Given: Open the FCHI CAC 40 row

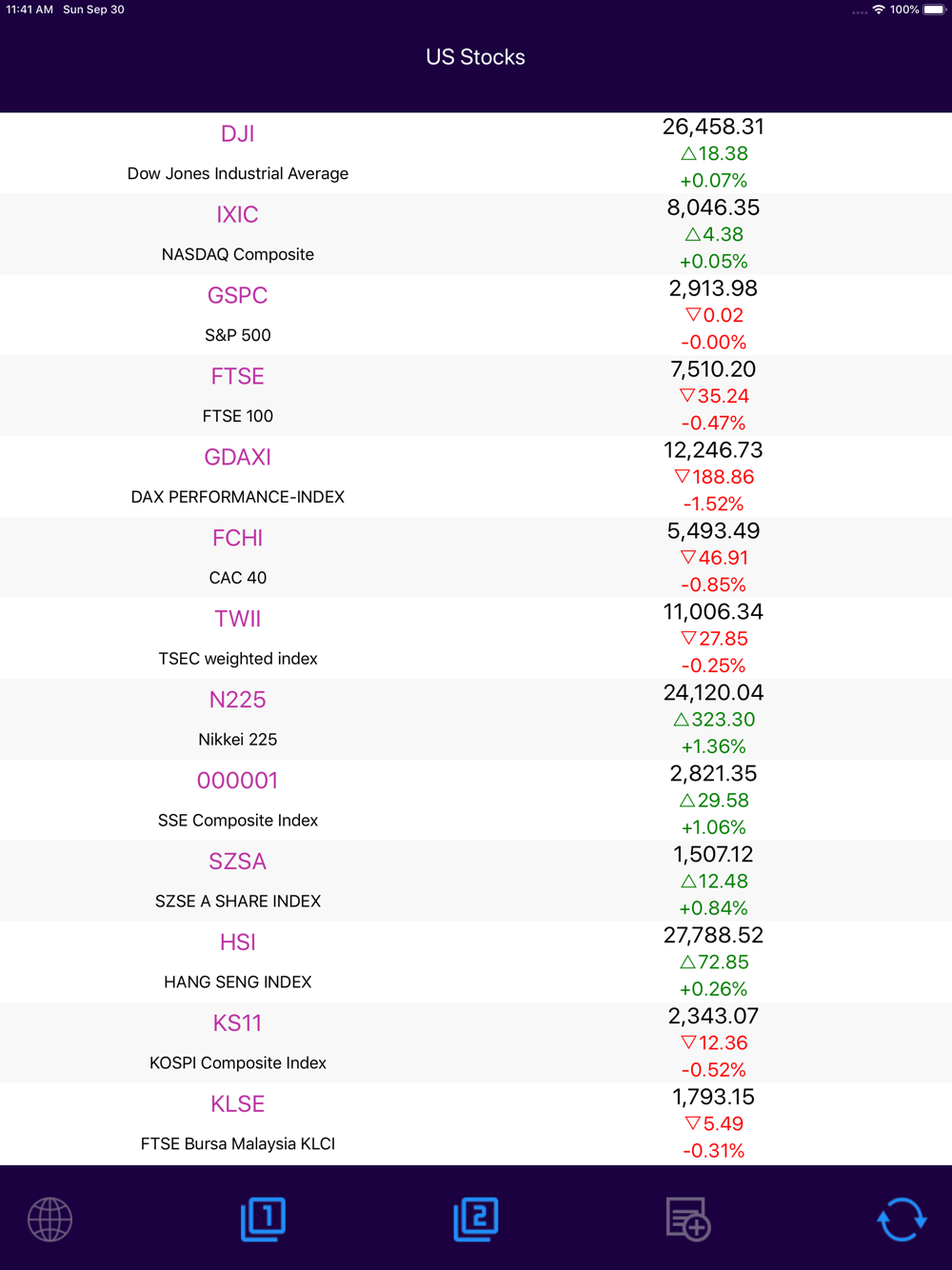Looking at the screenshot, I should tap(476, 558).
